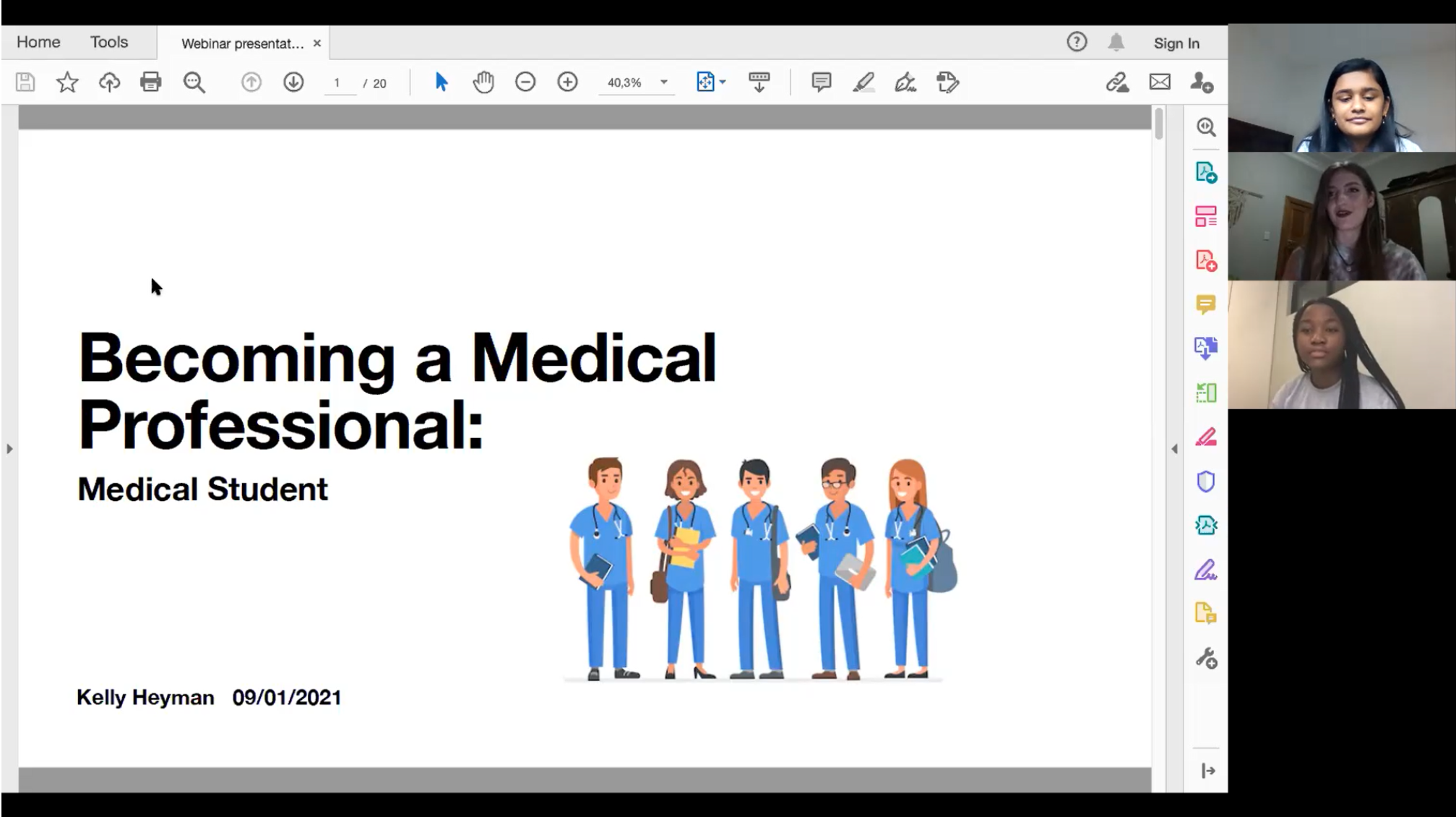Zoom in with the plus icon
The image size is (1456, 817).
(x=568, y=82)
